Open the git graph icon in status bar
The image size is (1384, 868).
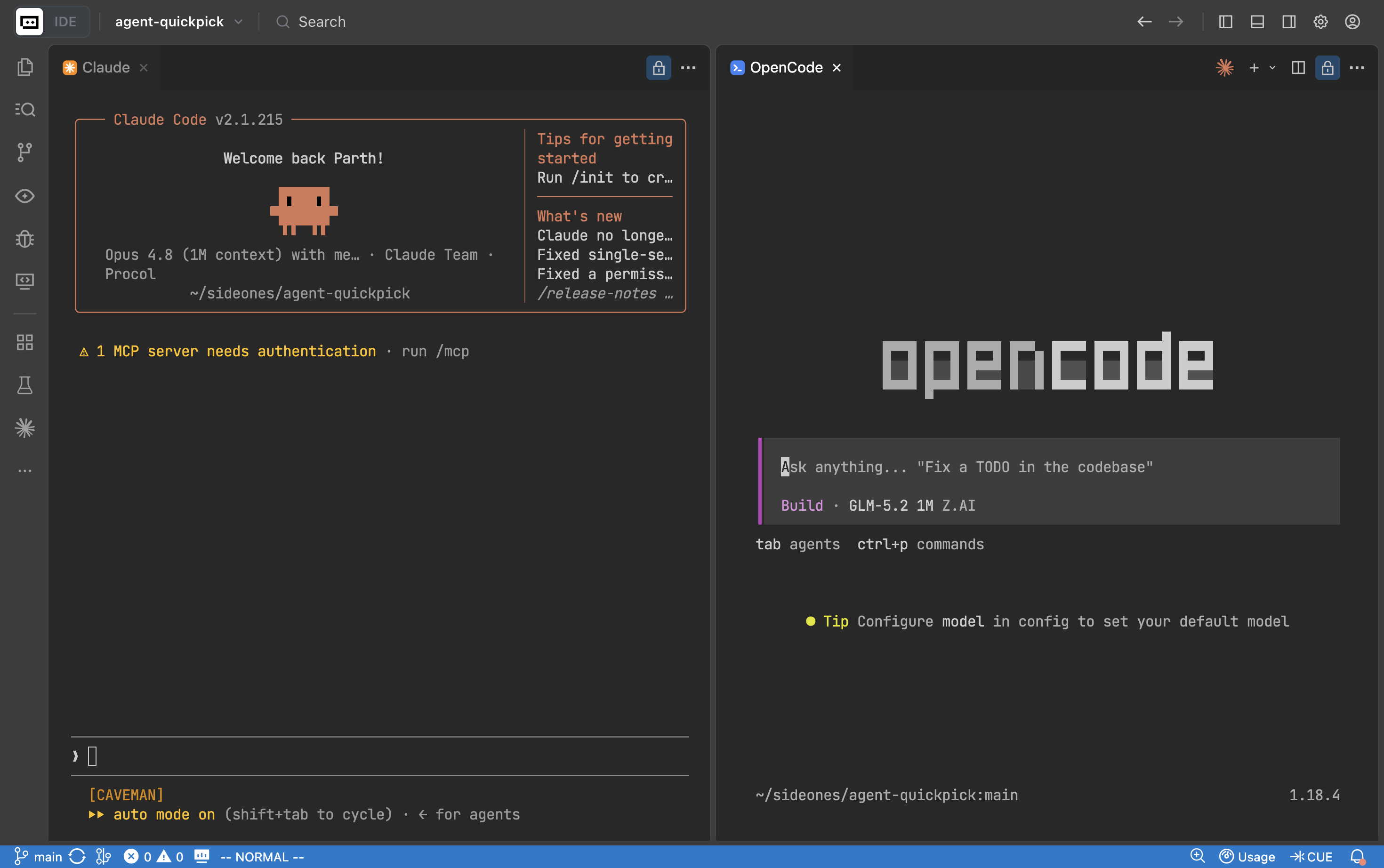tap(103, 857)
